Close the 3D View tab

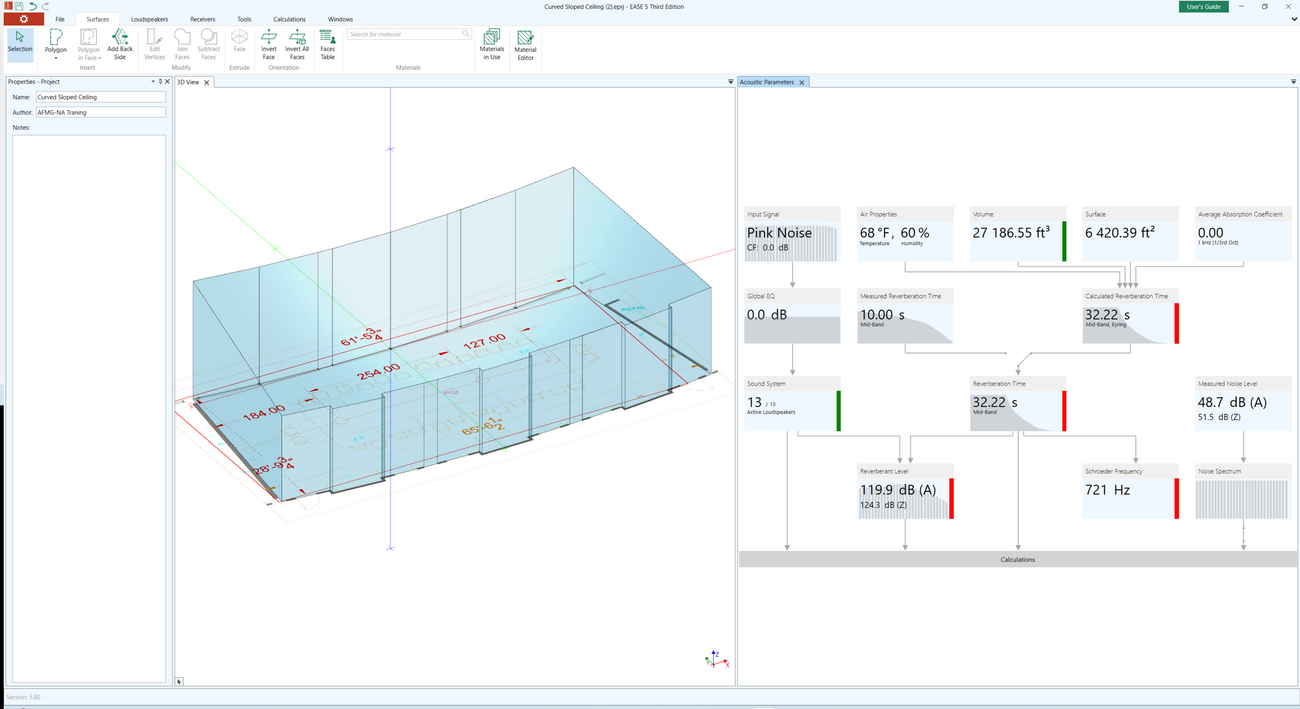pos(207,82)
